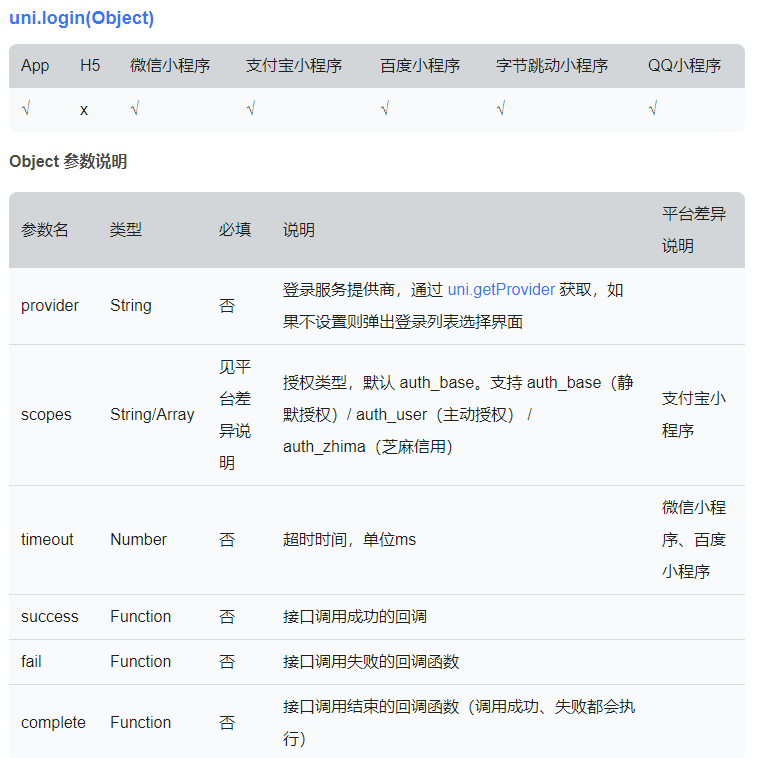Click the checkmark under the QQ小程序 column
This screenshot has width=758, height=758.
(653, 109)
